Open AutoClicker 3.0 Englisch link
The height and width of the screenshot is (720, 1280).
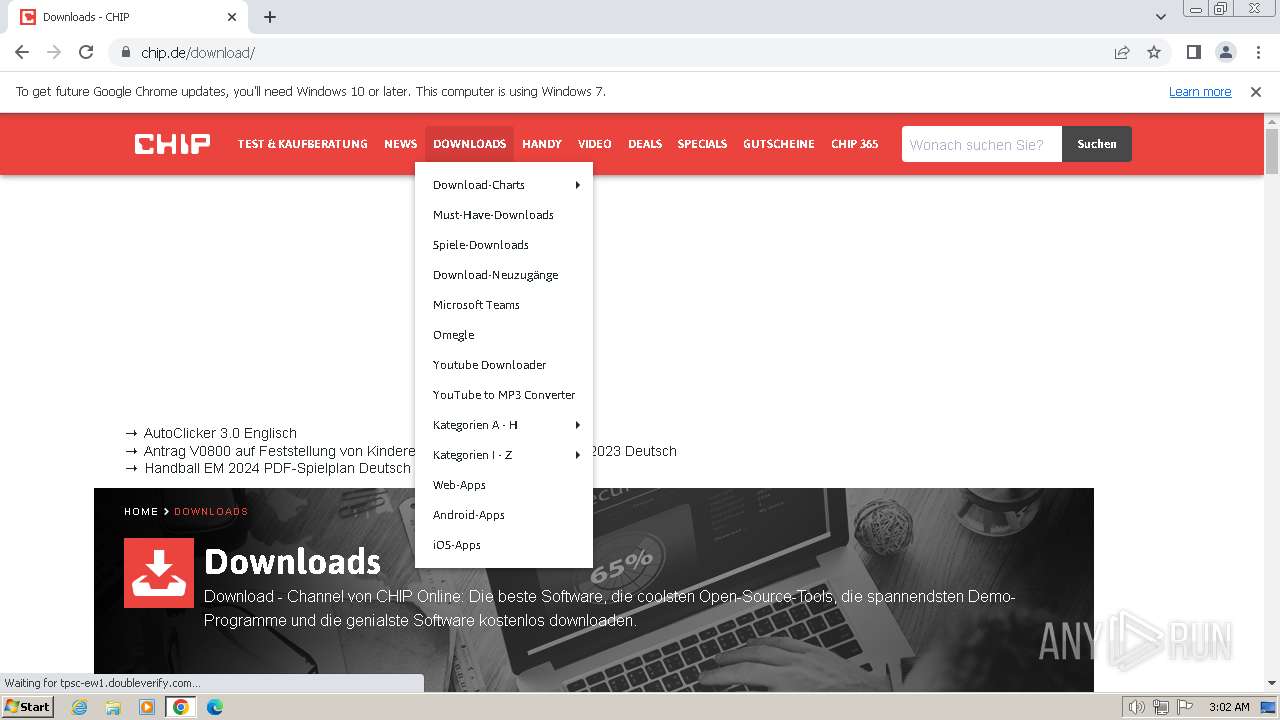(x=220, y=433)
